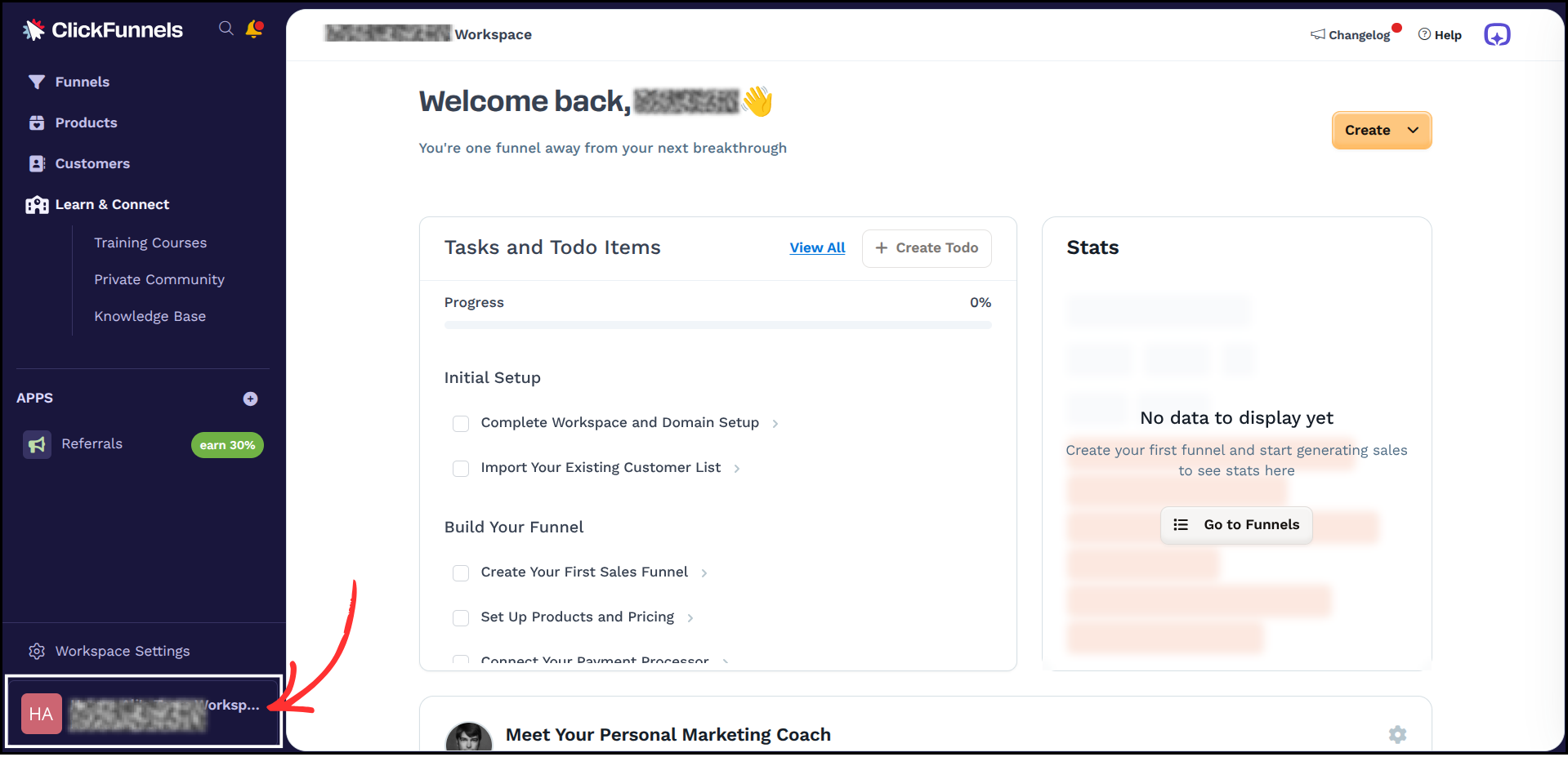Open the Knowledge Base
The image size is (1568, 757).
point(150,316)
